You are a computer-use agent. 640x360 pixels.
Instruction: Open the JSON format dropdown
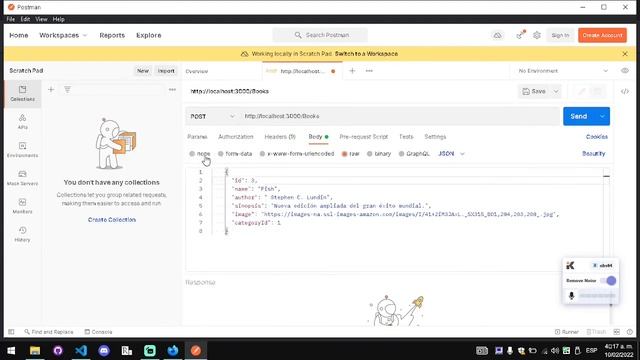click(x=451, y=154)
